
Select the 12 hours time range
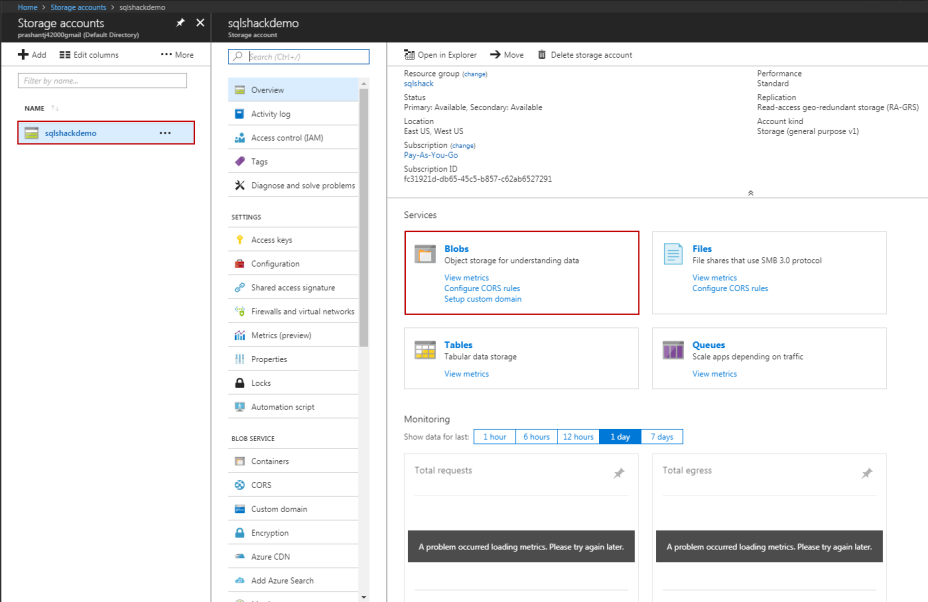pyautogui.click(x=577, y=437)
